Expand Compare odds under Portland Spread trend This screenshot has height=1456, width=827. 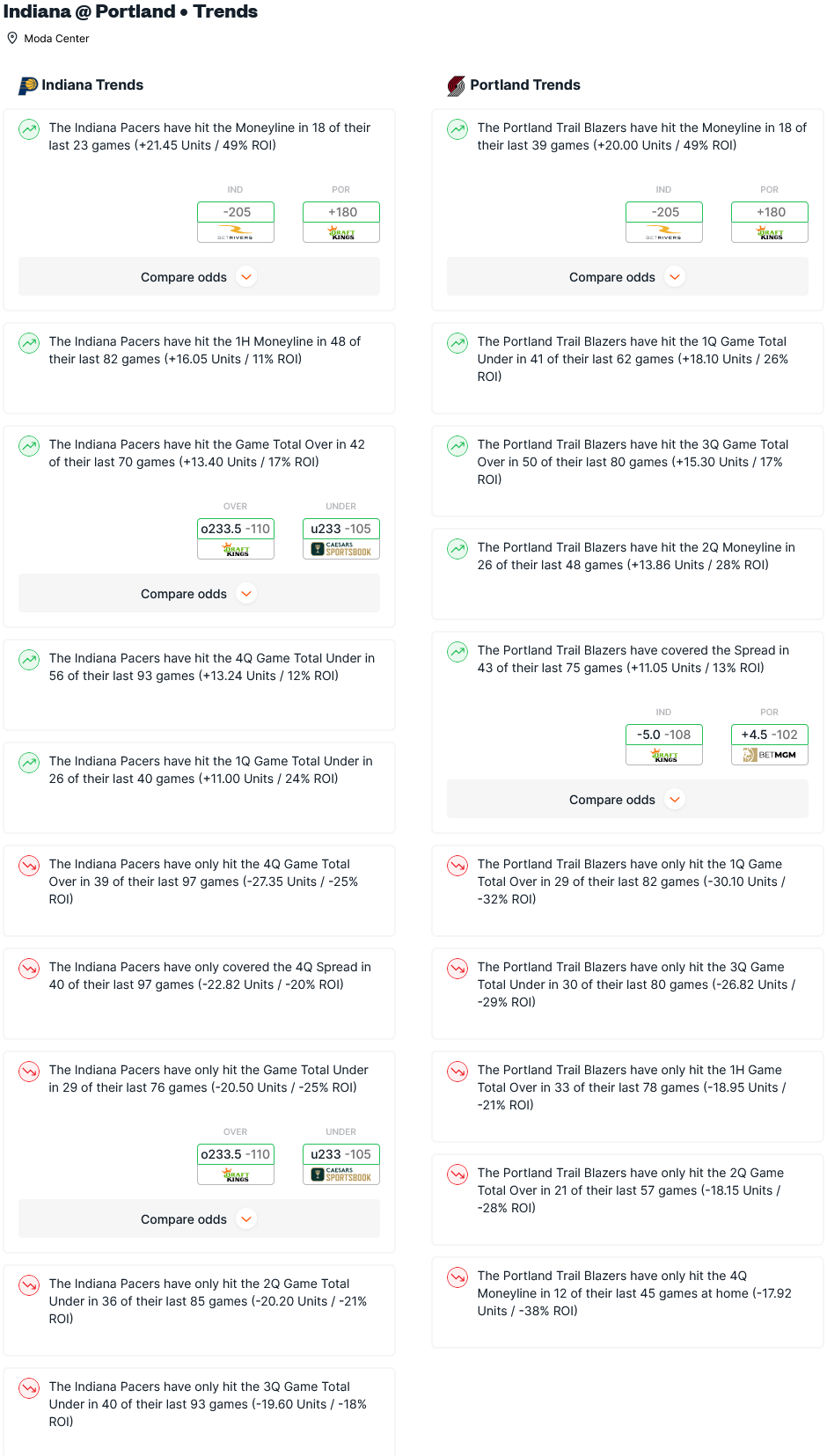point(627,800)
